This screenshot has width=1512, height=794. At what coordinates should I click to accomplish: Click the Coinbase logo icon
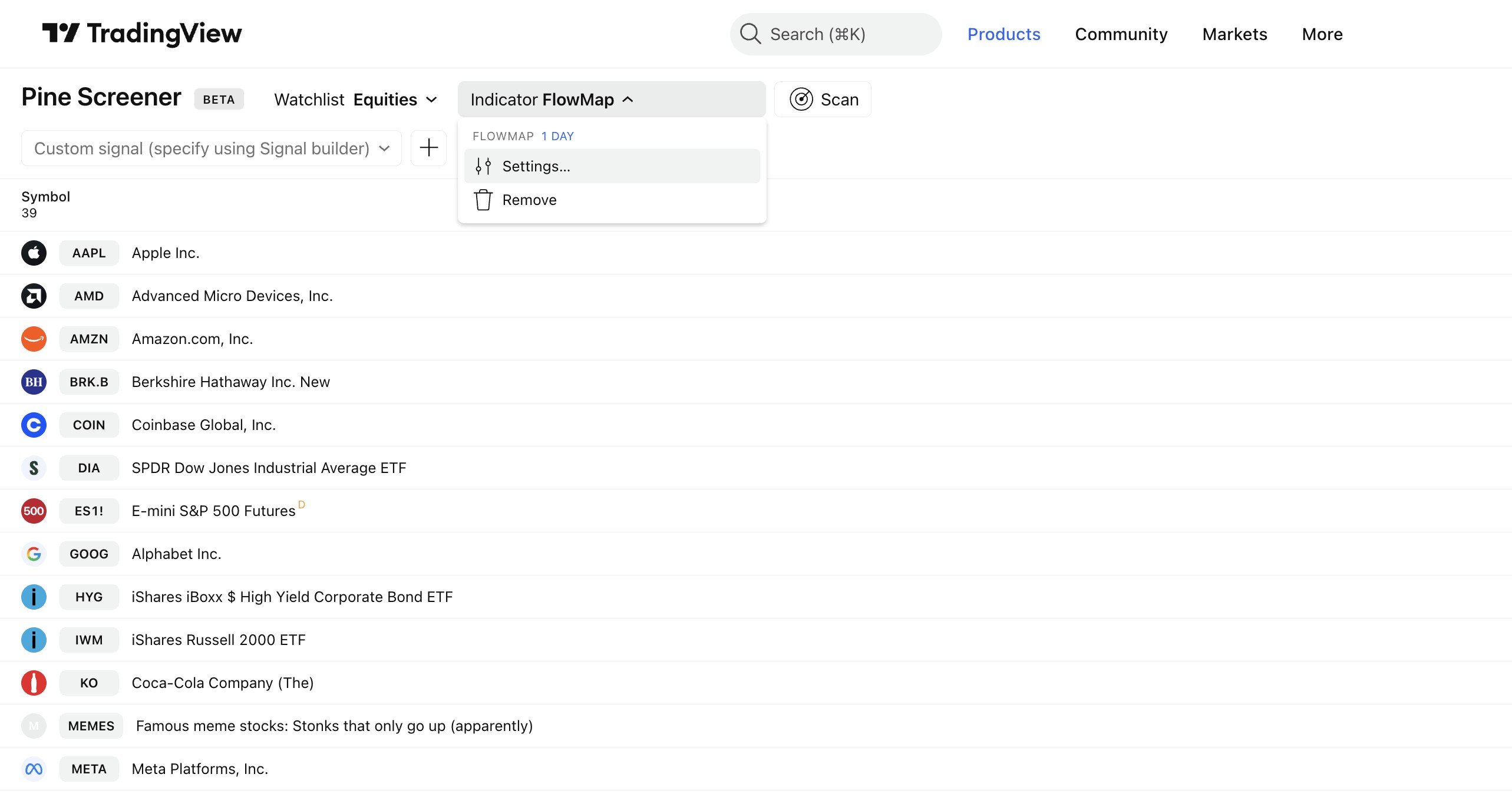pos(34,425)
